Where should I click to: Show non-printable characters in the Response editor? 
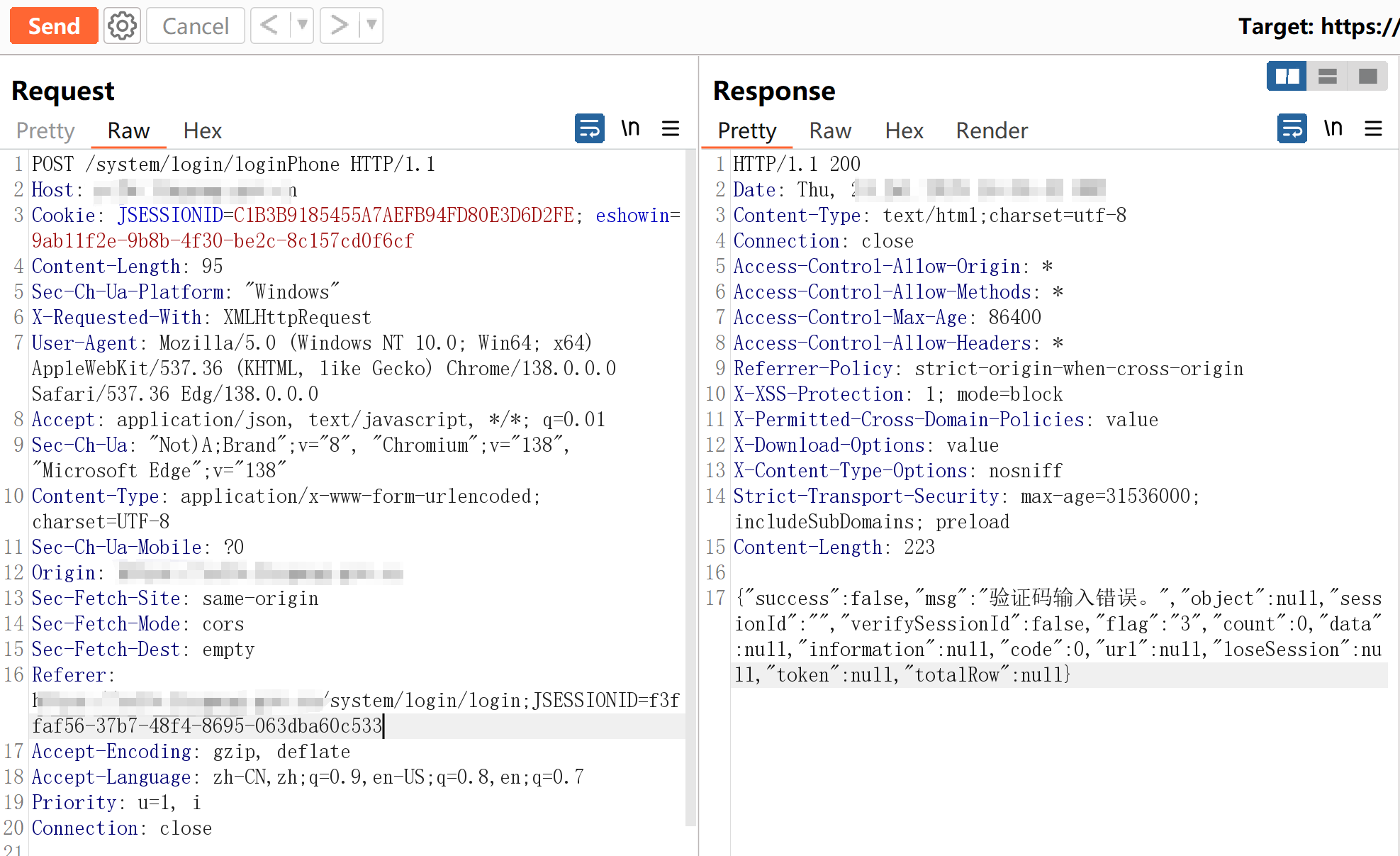point(1333,128)
